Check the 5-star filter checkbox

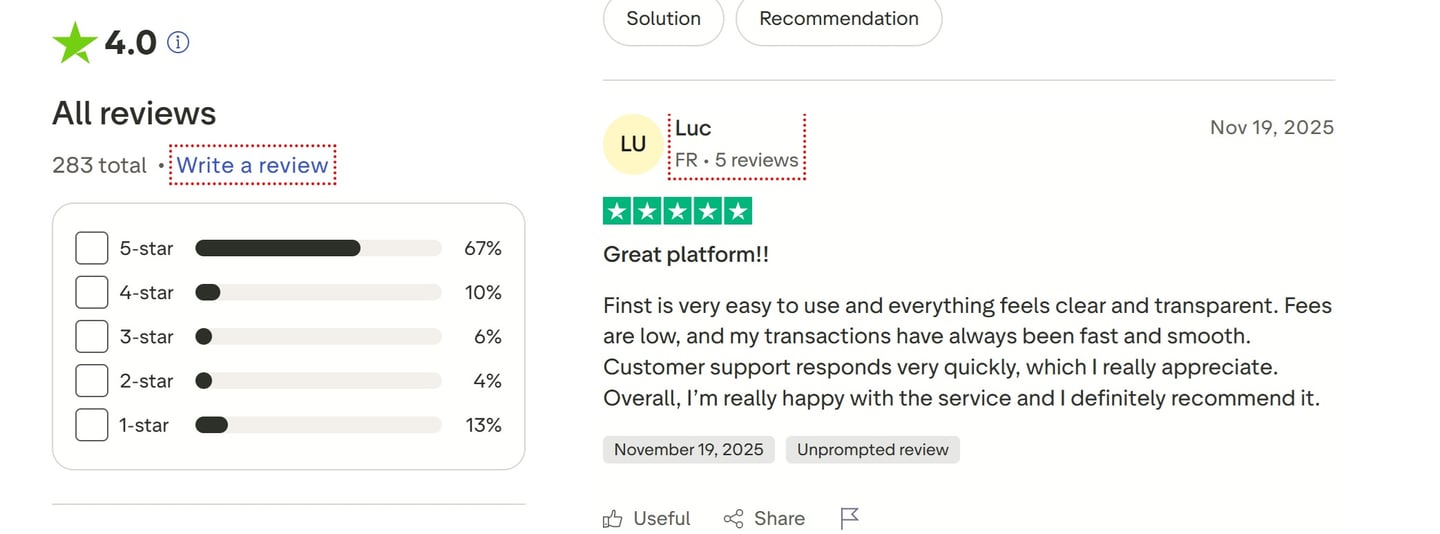[92, 248]
